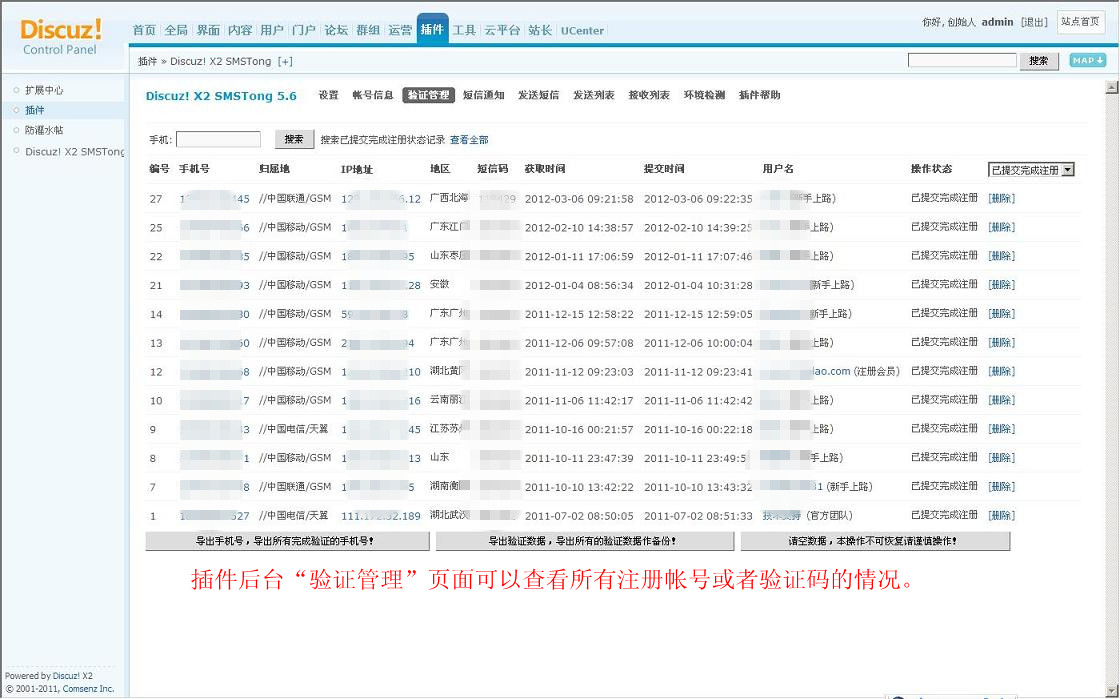Delete record number 13
This screenshot has width=1120, height=699.
pos(1001,343)
